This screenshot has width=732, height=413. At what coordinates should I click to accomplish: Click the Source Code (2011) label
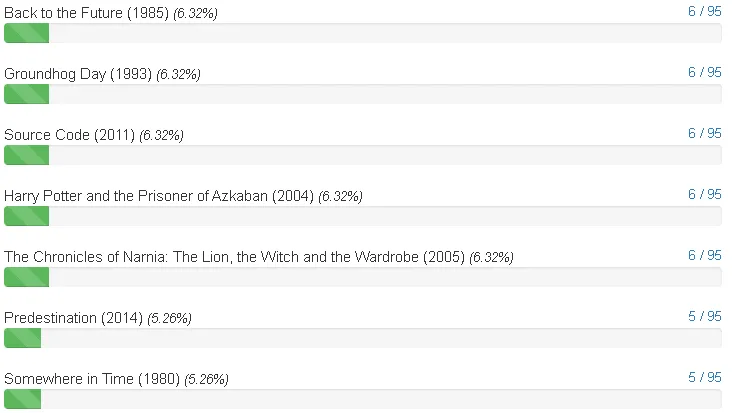pyautogui.click(x=70, y=135)
